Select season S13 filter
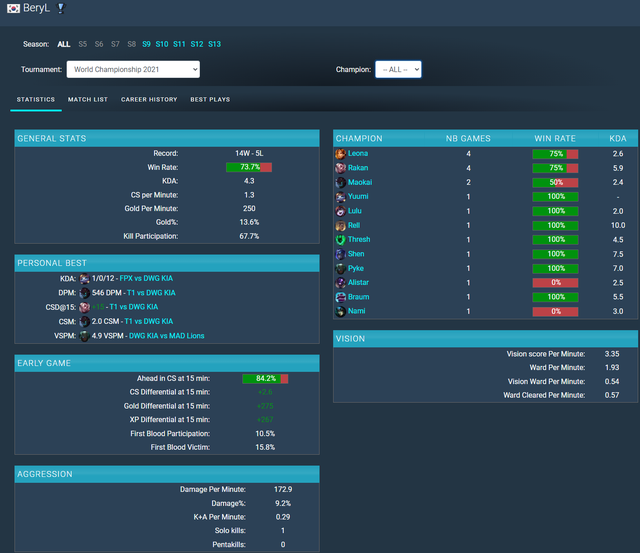Image resolution: width=640 pixels, height=553 pixels. tap(214, 44)
